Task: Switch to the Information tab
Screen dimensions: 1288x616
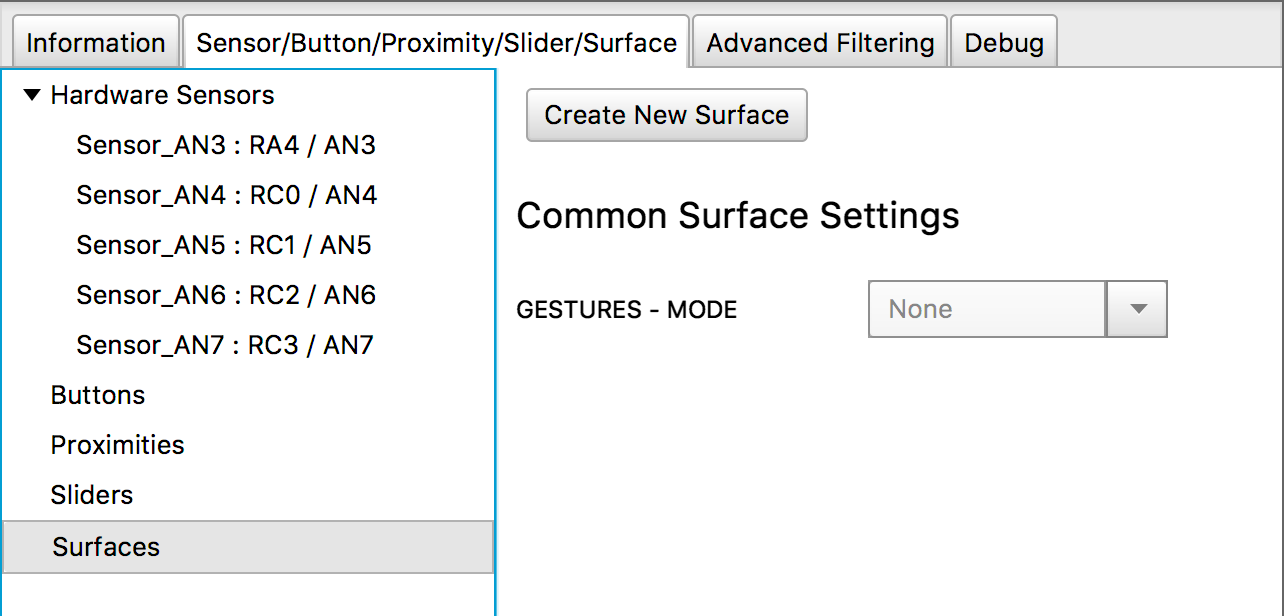Action: 95,42
